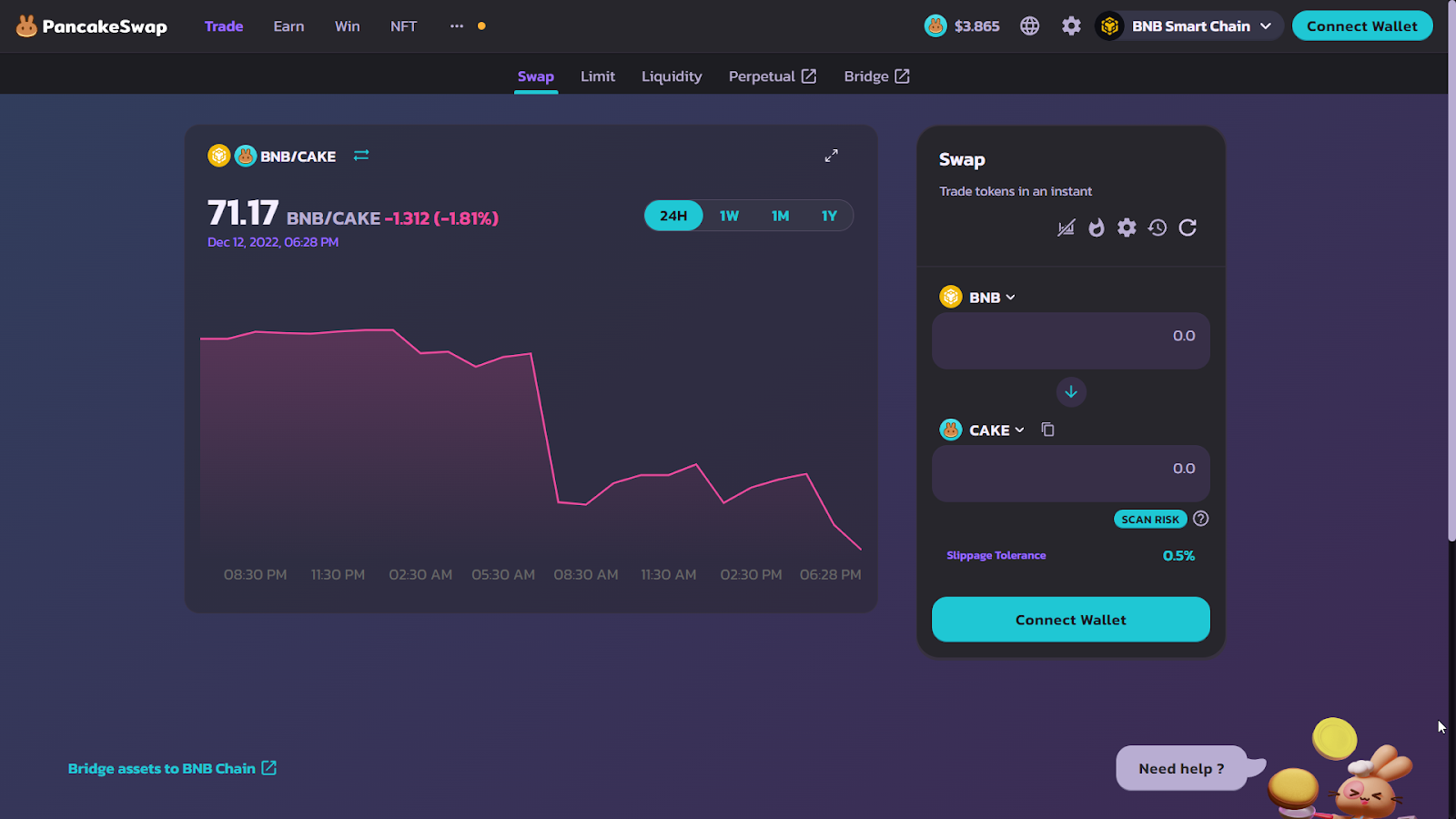
Task: Click the -1.312 (-1.81%) price change
Action: tap(441, 218)
